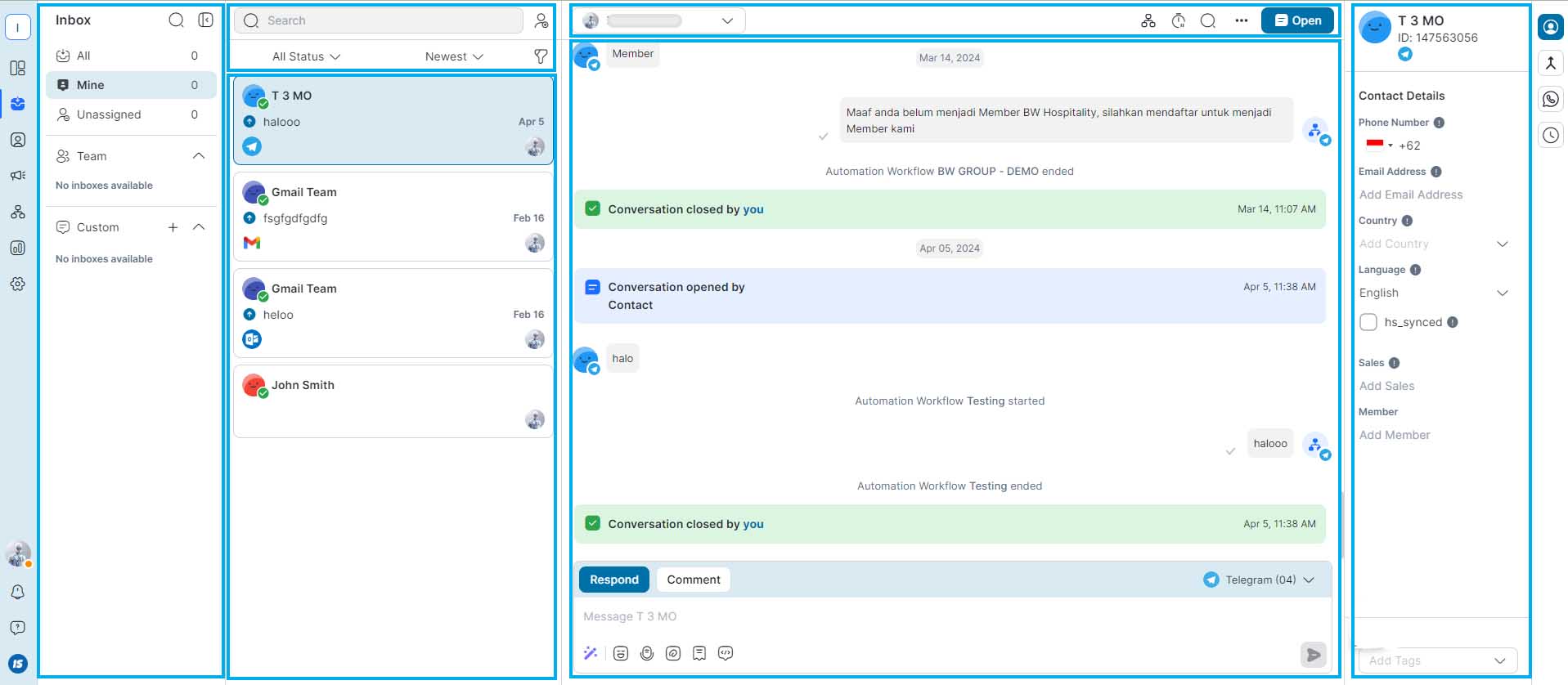Viewport: 1568px width, 685px height.
Task: Click the Add Sales field
Action: [x=1435, y=386]
